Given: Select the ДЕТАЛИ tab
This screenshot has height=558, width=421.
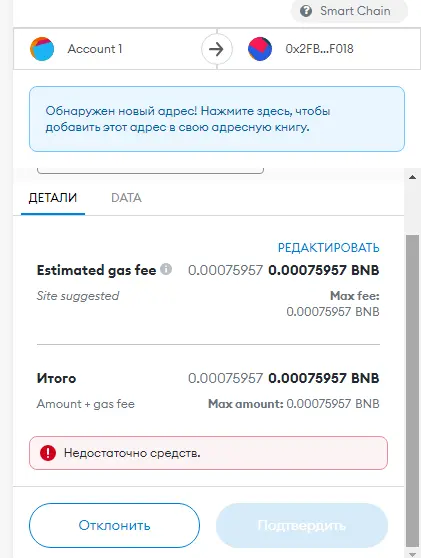Looking at the screenshot, I should pos(53,198).
